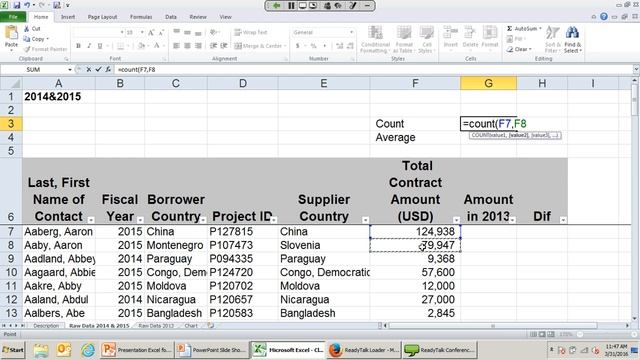Screen dimensions: 640x360
Task: Open Format as Table
Action: (x=403, y=39)
